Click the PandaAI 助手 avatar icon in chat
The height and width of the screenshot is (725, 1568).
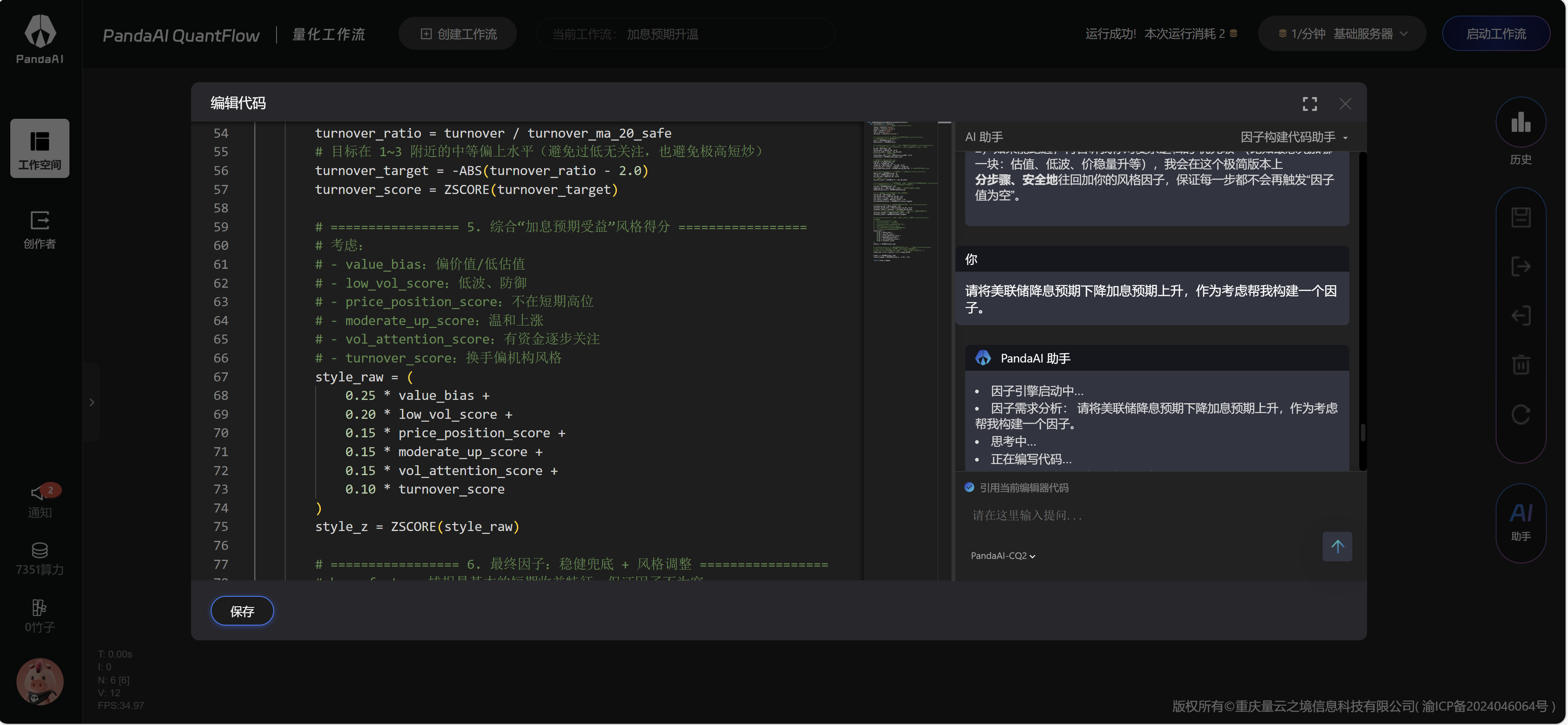click(983, 358)
